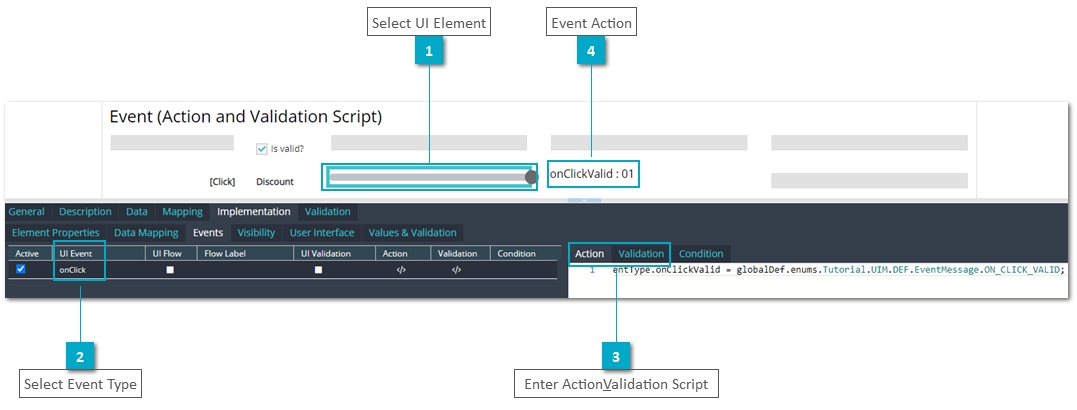
Task: Switch to Validation script editor tab
Action: (641, 253)
